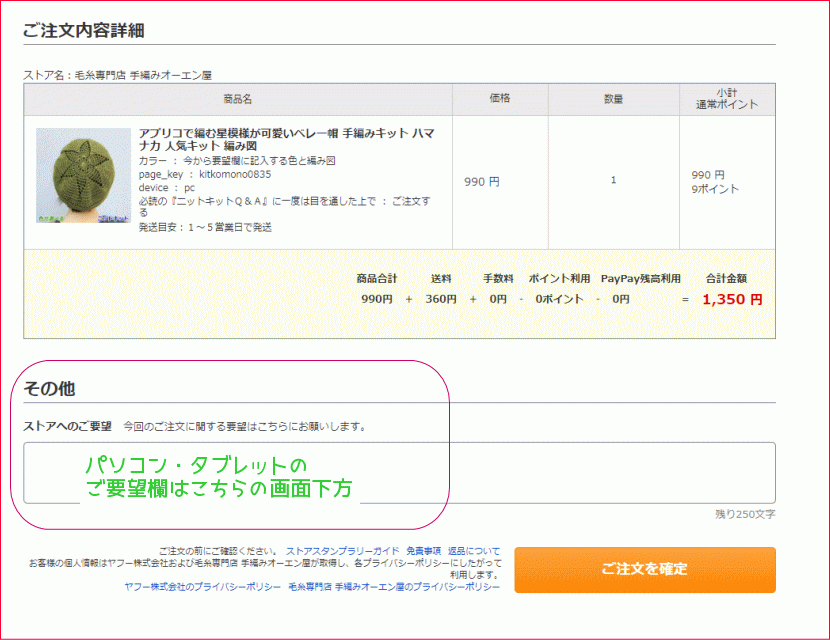Click the 990 円 price in the 価格 column
The width and height of the screenshot is (830, 640).
(x=482, y=182)
